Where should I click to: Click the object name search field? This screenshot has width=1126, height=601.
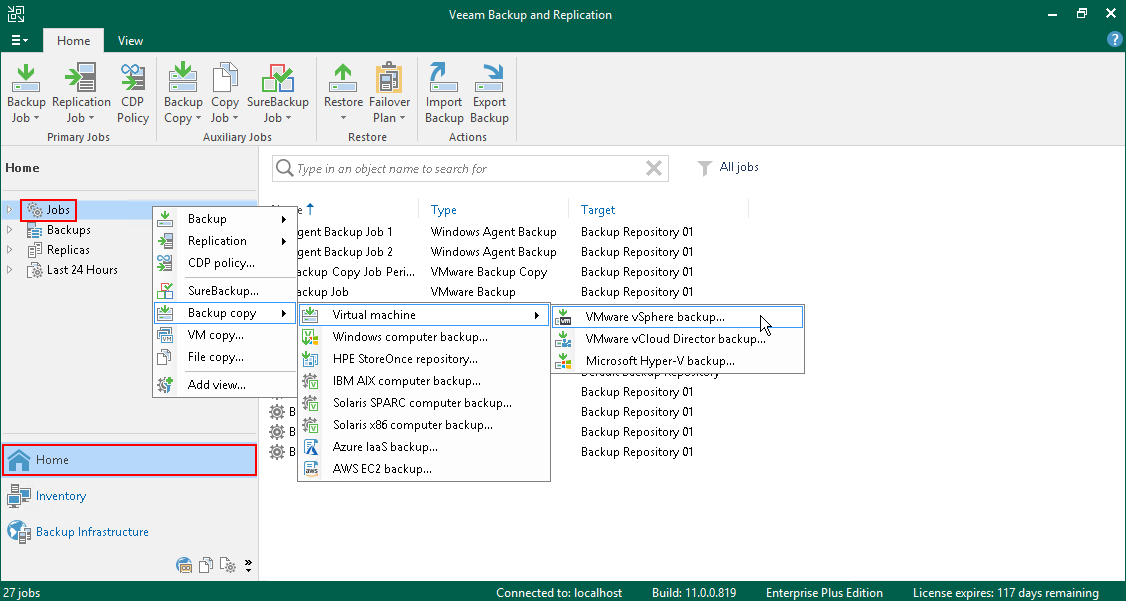tap(460, 169)
